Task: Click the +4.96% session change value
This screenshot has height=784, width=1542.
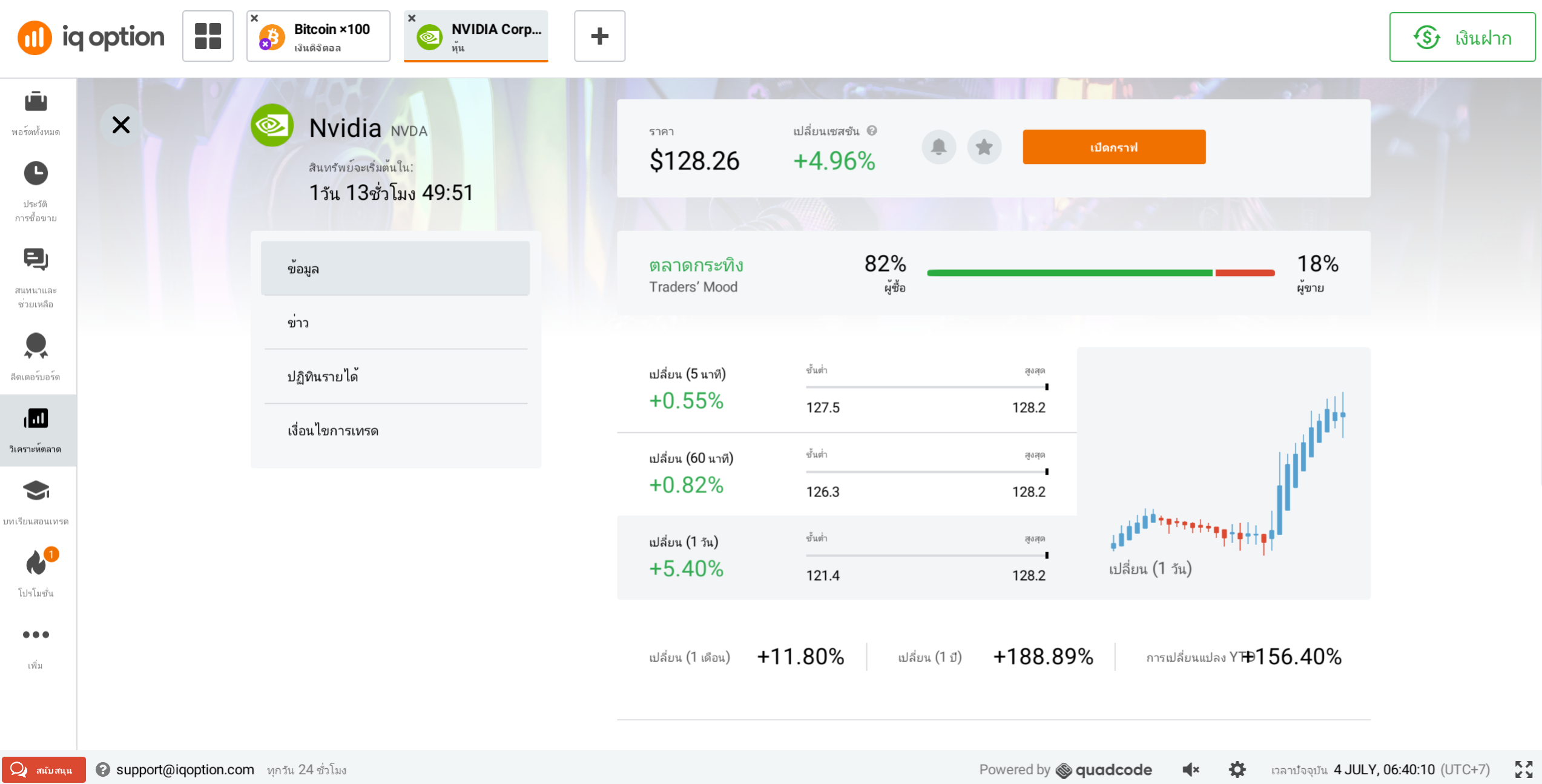Action: [834, 161]
